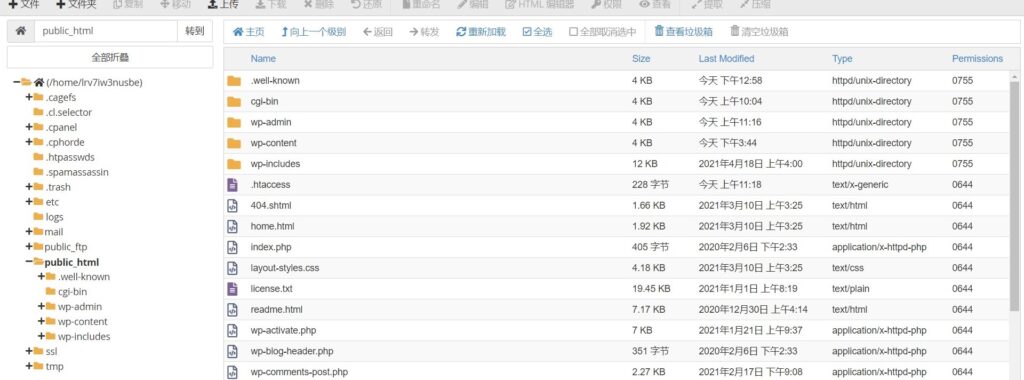Click the Upload (上传) toolbar icon

pos(213,5)
